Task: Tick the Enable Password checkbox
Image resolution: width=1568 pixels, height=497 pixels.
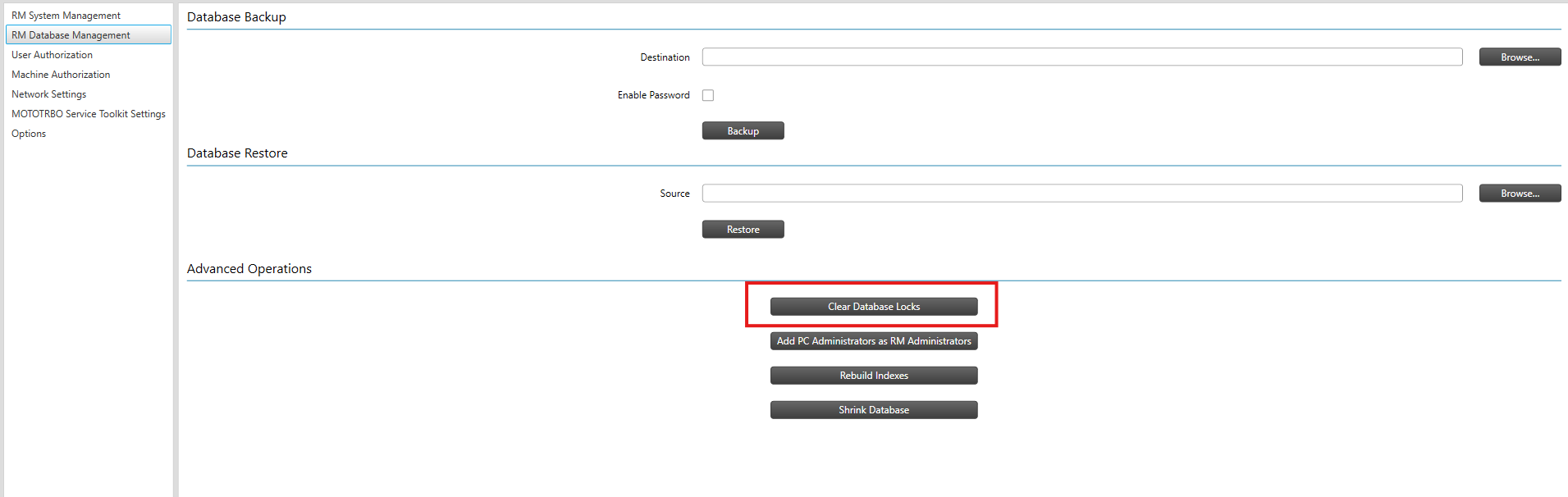Action: point(708,95)
